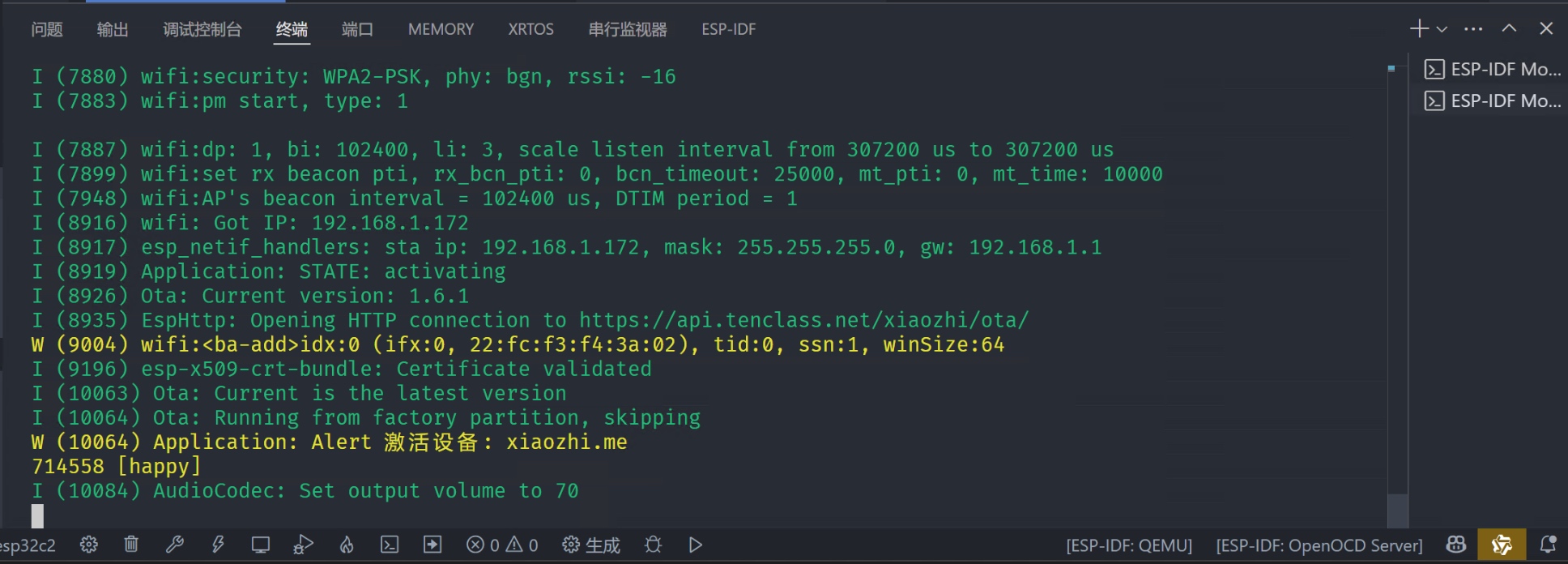
Task: Click the Copilot icon in status bar
Action: pos(1456,545)
